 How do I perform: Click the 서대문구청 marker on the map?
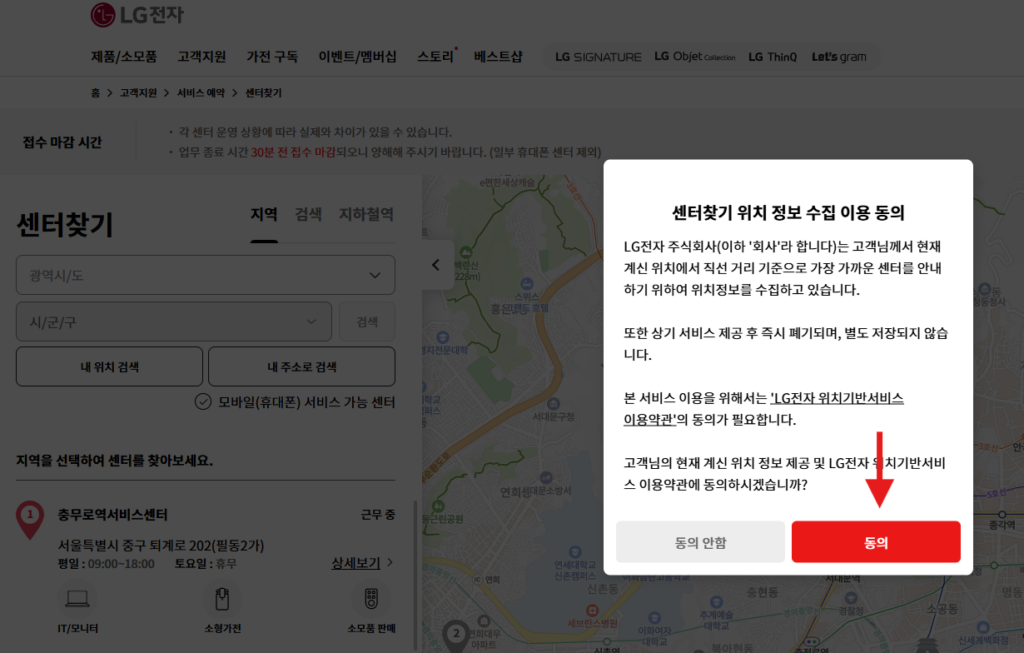pos(554,404)
